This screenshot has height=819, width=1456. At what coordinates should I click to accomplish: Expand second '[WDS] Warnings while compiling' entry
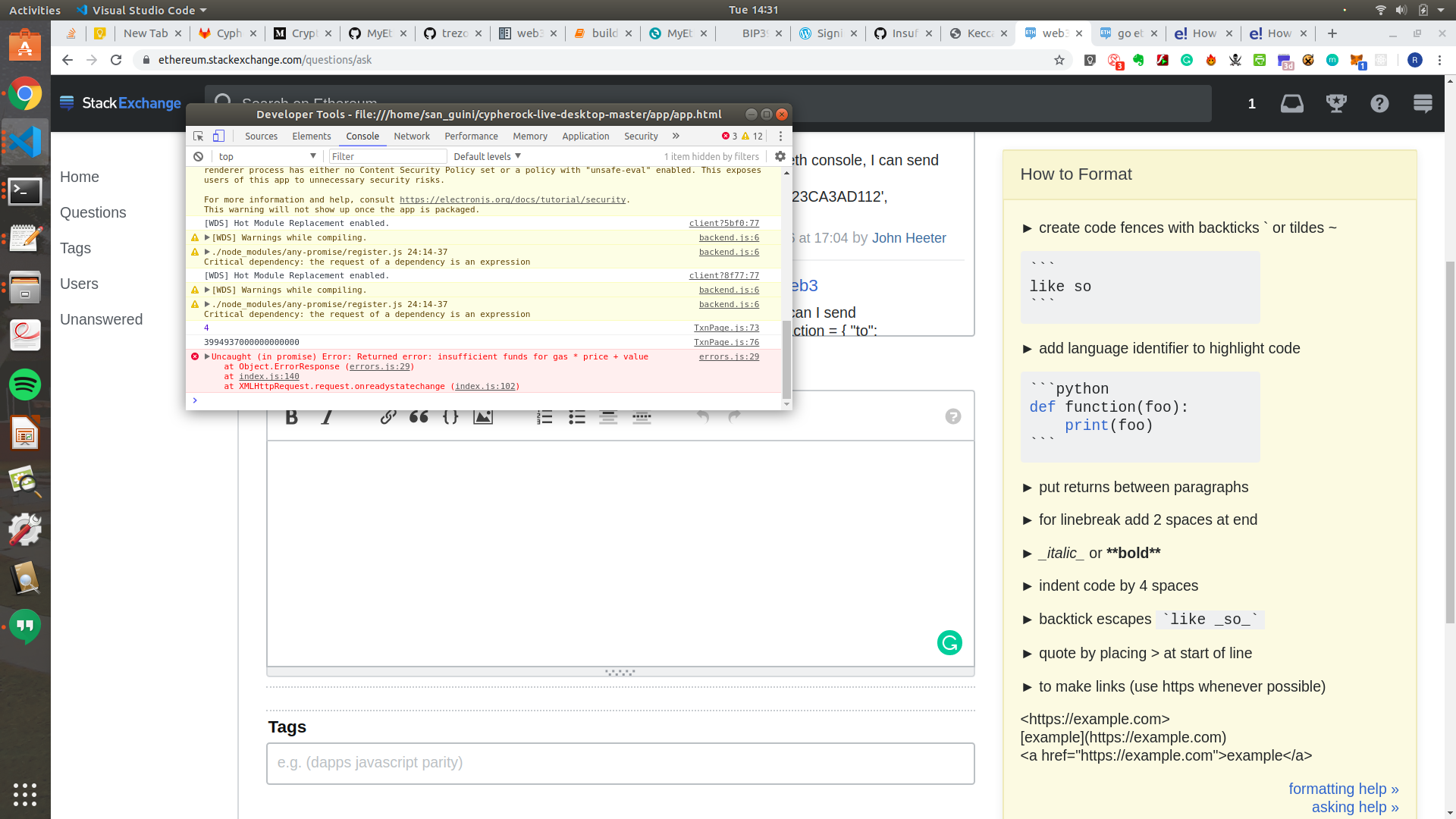click(x=207, y=290)
